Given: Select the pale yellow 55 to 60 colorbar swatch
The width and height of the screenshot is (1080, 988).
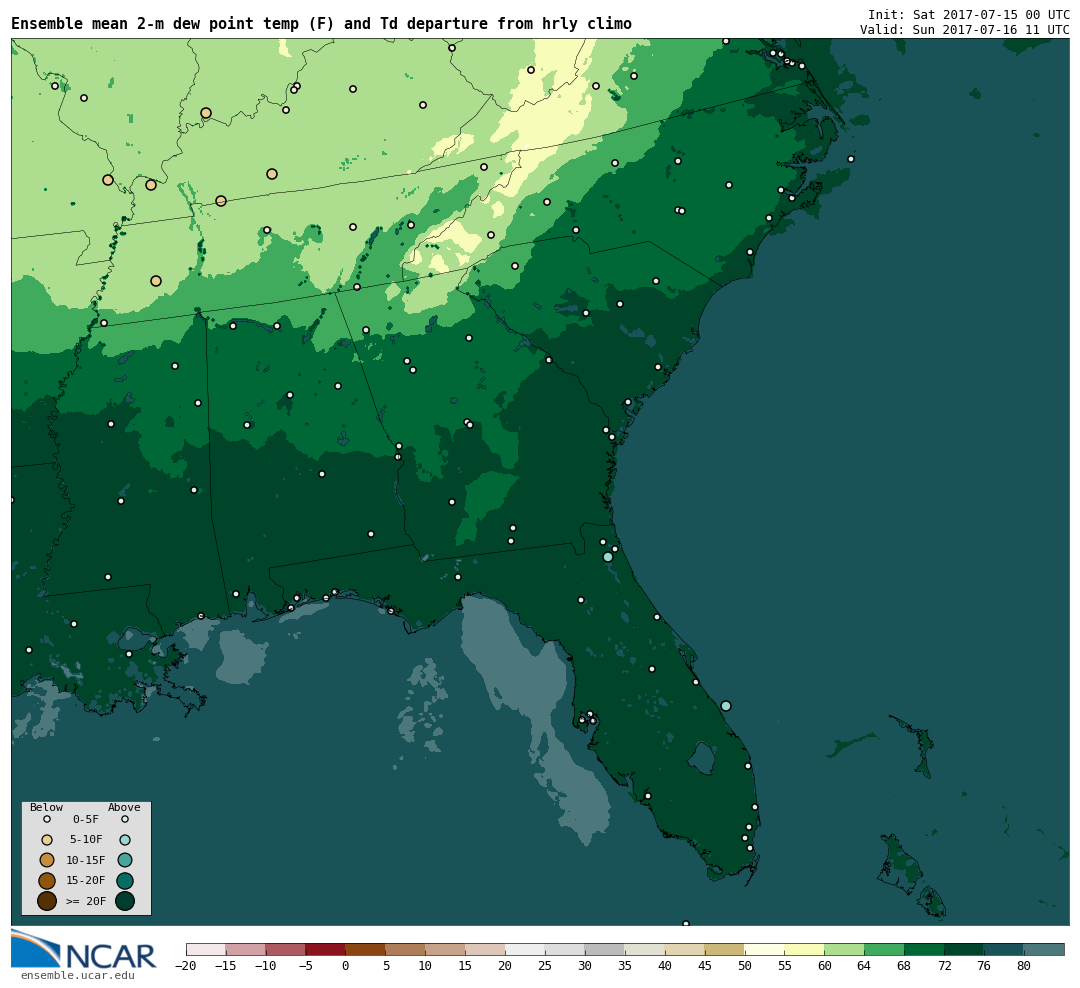Looking at the screenshot, I should pyautogui.click(x=804, y=949).
